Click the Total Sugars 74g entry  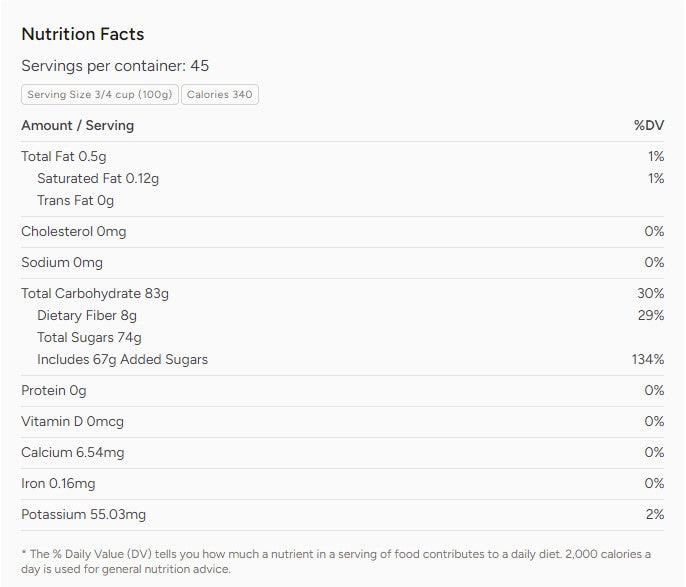pos(89,338)
